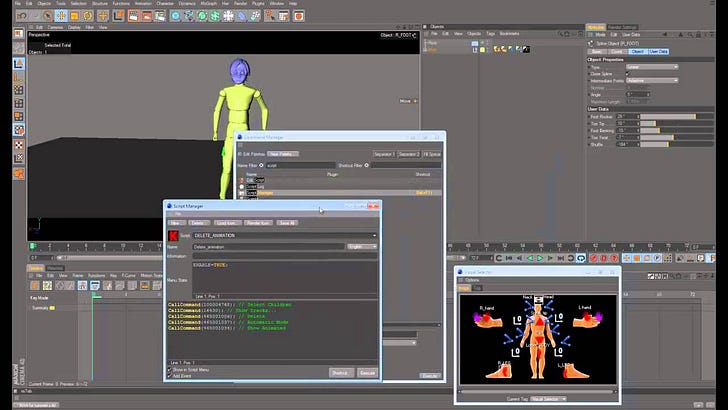Click Save All button in Script Manager
Screen dimensions: 728x410
click(x=287, y=223)
